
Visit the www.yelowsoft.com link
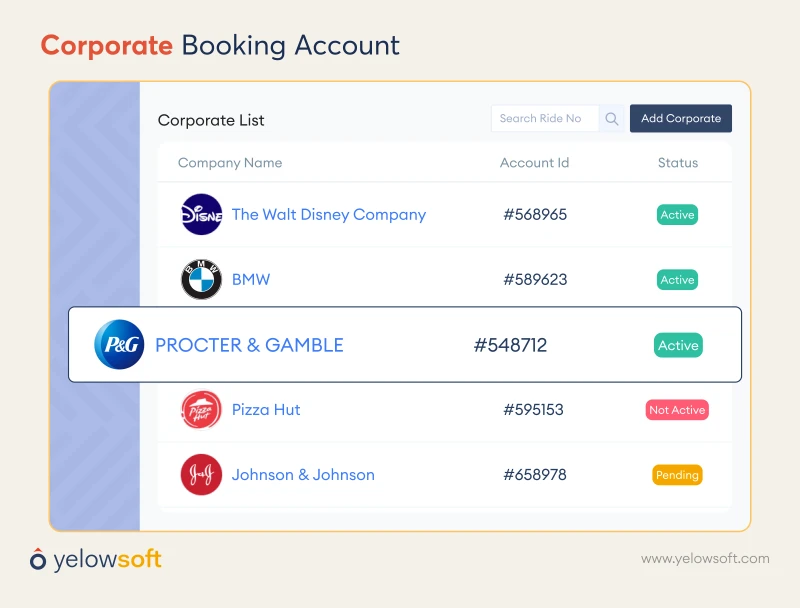705,559
